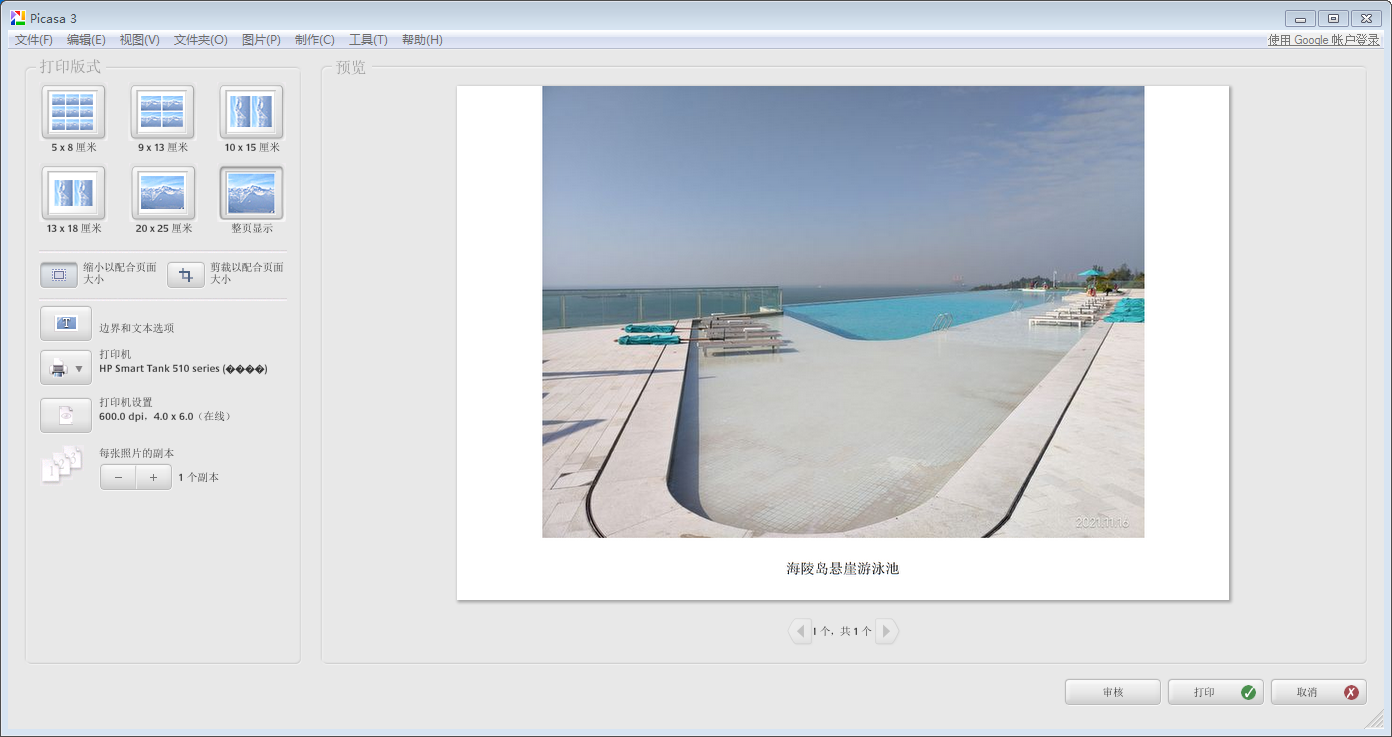This screenshot has height=737, width=1392.
Task: Open 边界和文本选项 border and text options
Action: click(x=66, y=324)
